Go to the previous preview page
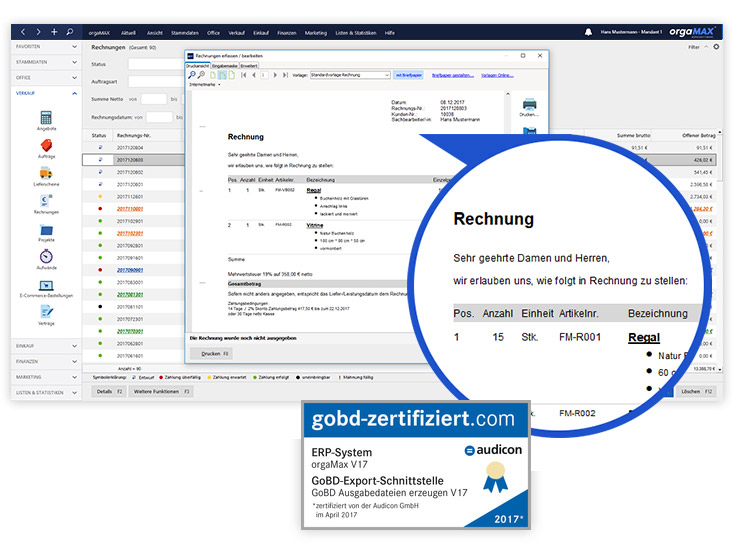 pos(254,75)
